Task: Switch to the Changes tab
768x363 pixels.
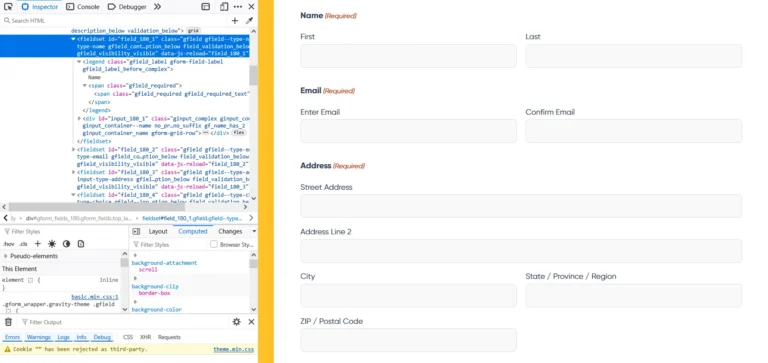Action: tap(230, 231)
